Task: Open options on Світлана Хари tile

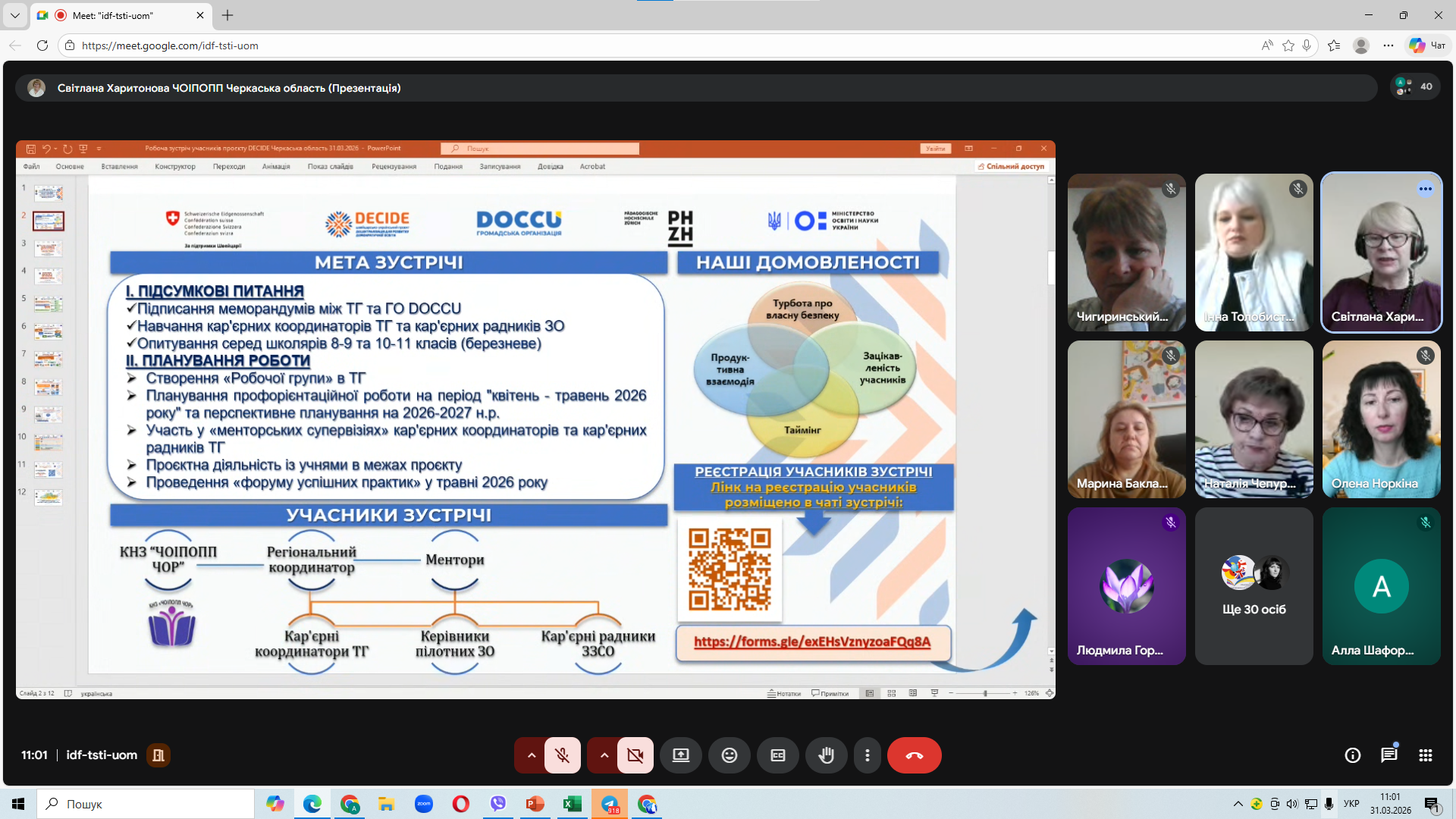Action: pos(1425,189)
